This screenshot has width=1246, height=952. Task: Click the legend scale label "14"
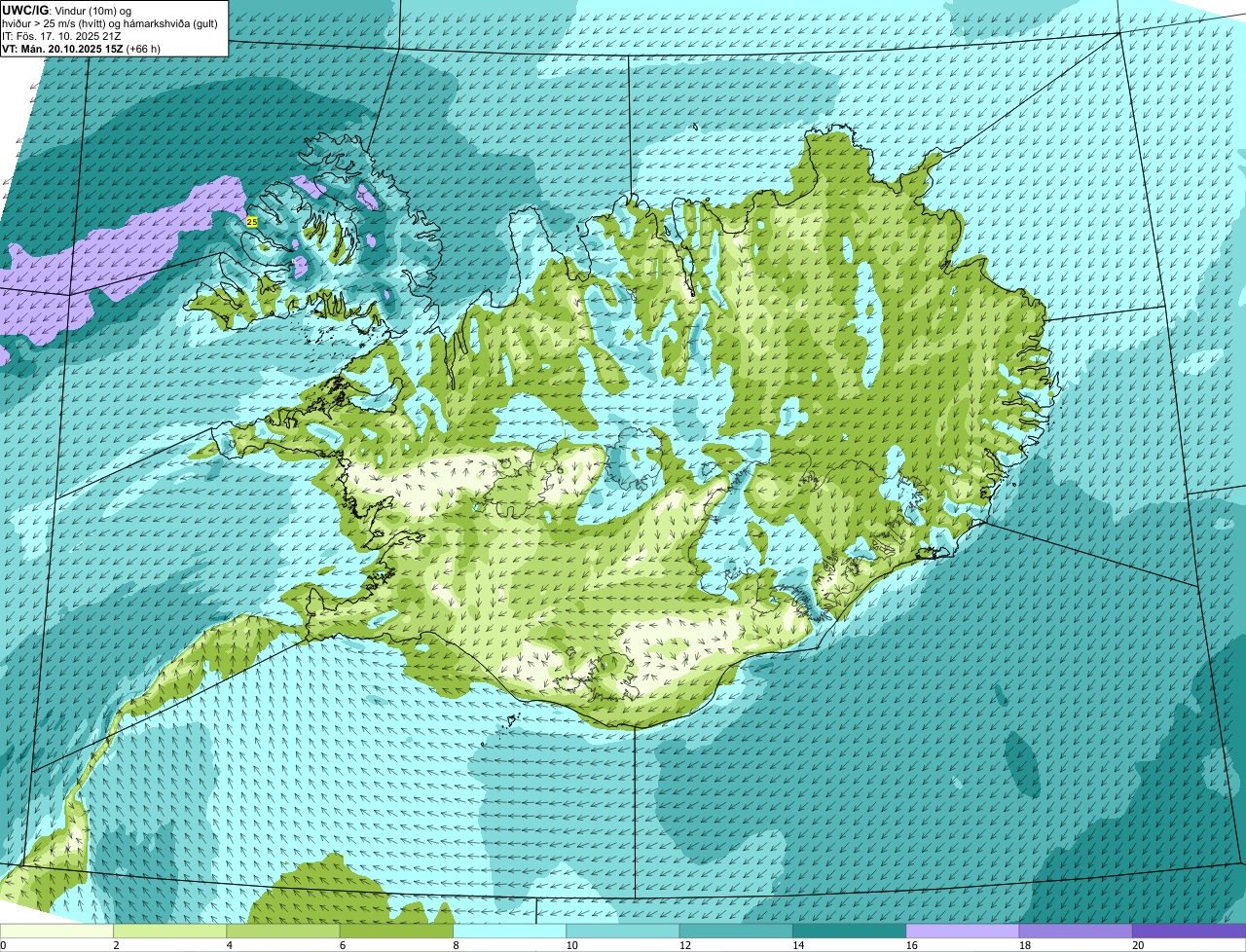coord(798,945)
